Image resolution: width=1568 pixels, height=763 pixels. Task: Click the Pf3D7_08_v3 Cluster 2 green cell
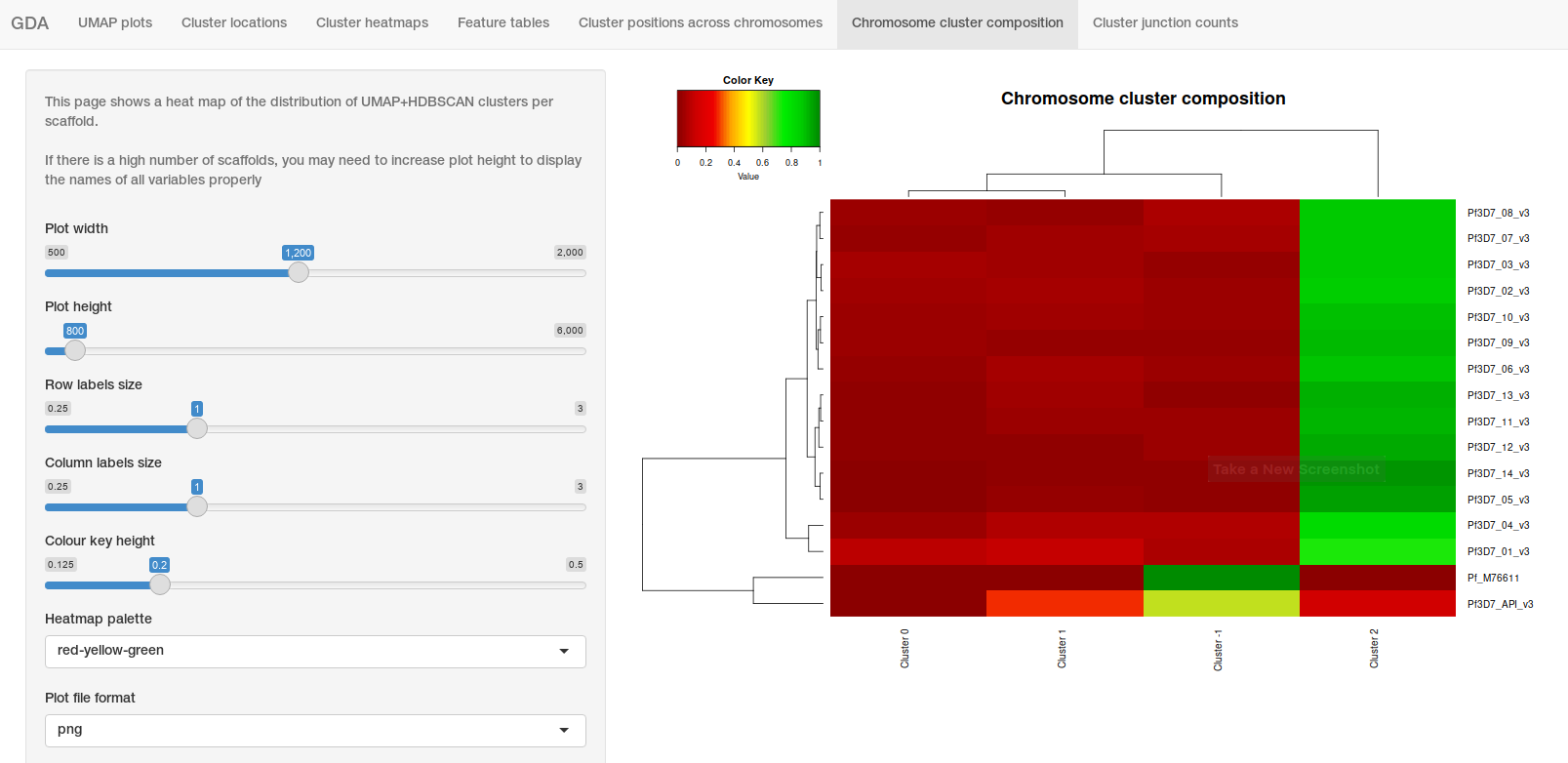(x=1378, y=213)
